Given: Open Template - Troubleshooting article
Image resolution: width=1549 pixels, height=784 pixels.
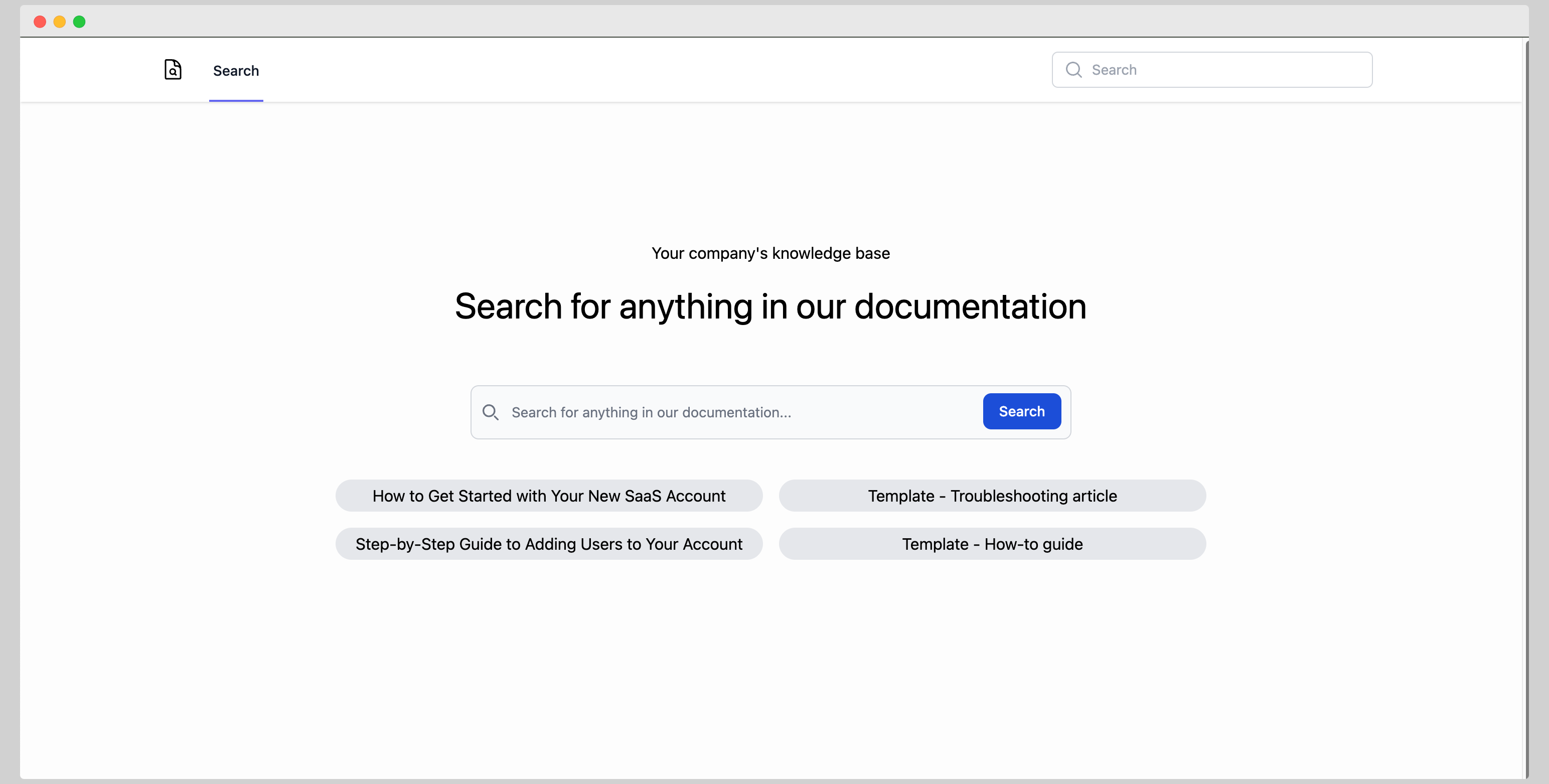Looking at the screenshot, I should pos(992,496).
